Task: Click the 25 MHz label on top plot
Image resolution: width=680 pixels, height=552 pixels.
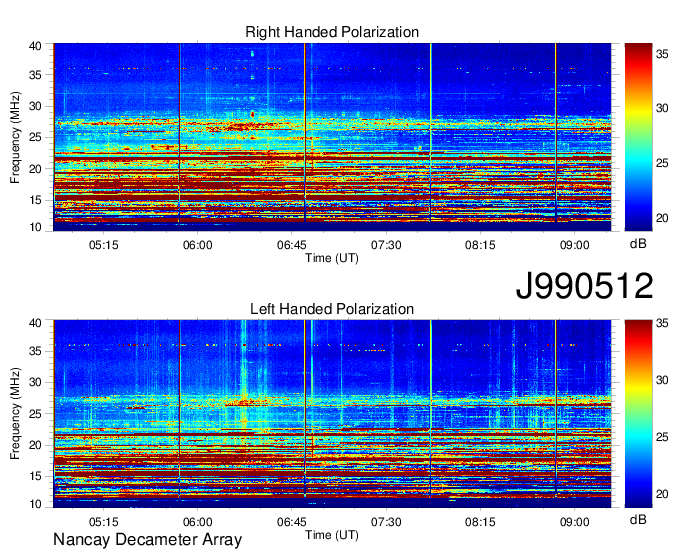Action: coord(36,138)
